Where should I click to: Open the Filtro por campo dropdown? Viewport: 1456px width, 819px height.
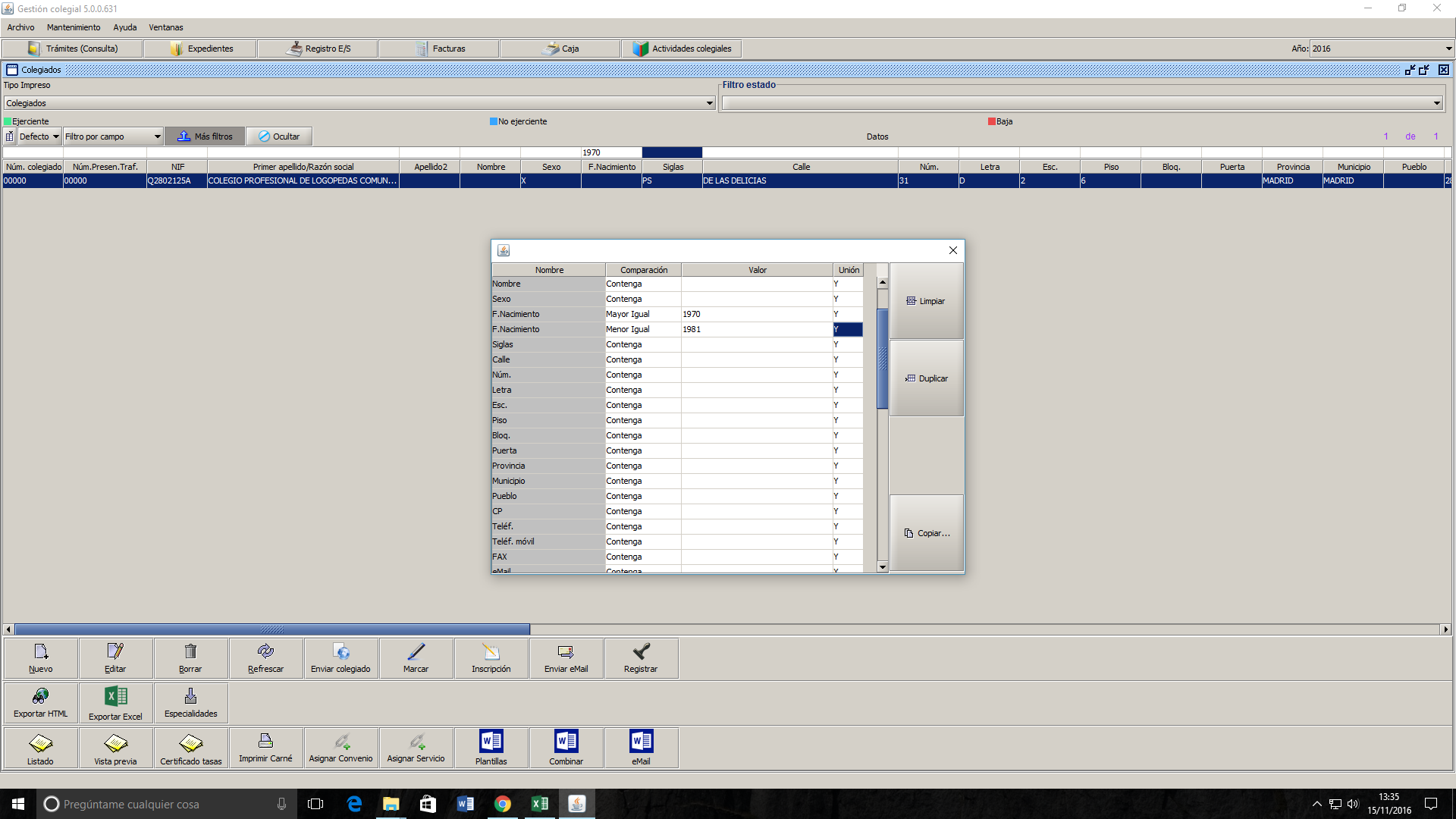pyautogui.click(x=157, y=136)
